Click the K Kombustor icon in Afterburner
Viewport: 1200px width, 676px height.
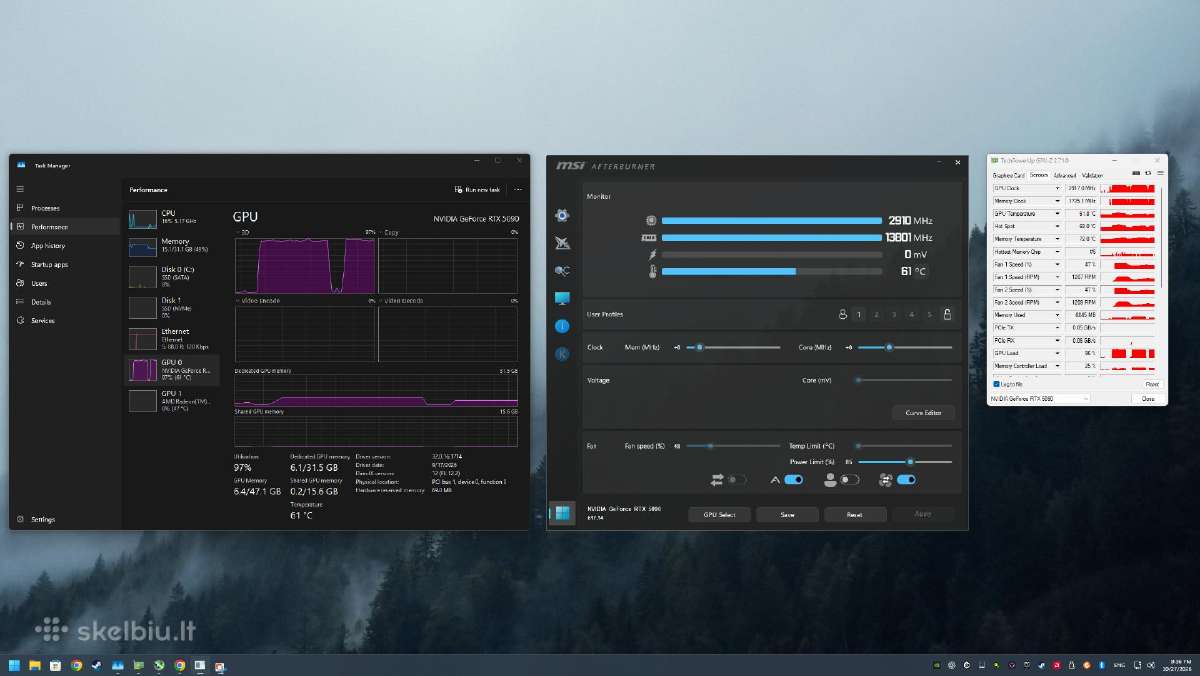pyautogui.click(x=562, y=353)
